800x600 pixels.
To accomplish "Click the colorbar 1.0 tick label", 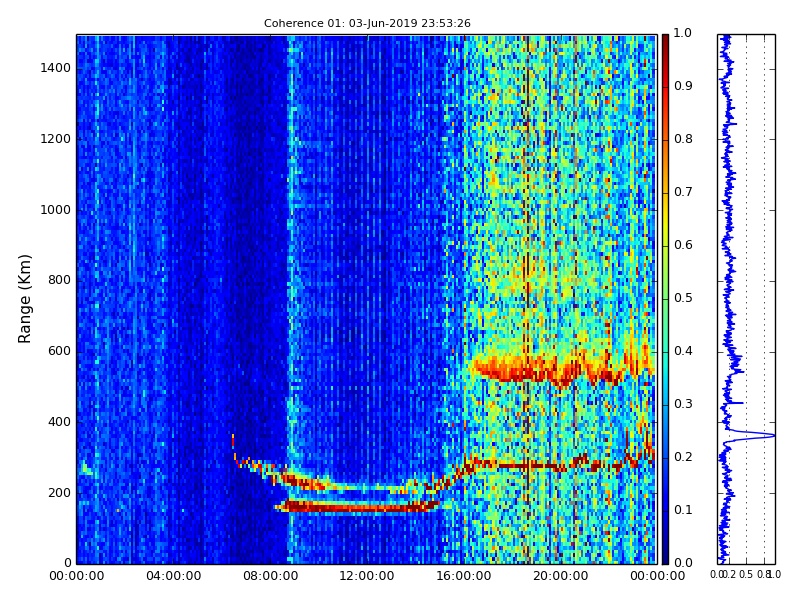I will click(683, 33).
